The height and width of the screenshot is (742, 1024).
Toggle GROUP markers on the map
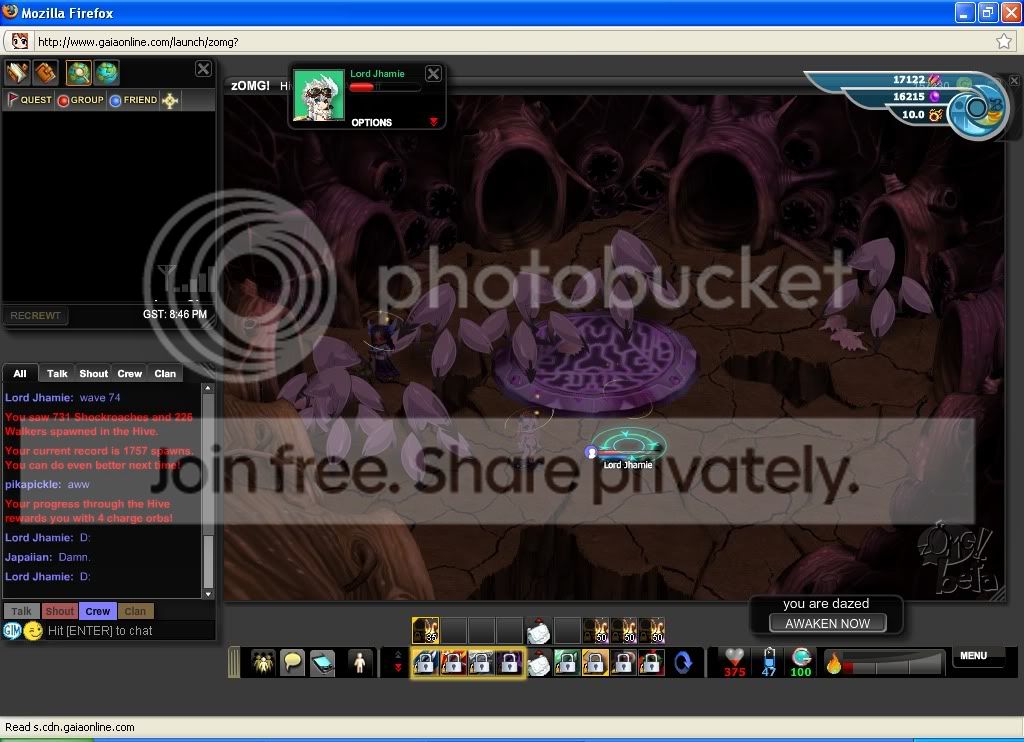coord(81,100)
